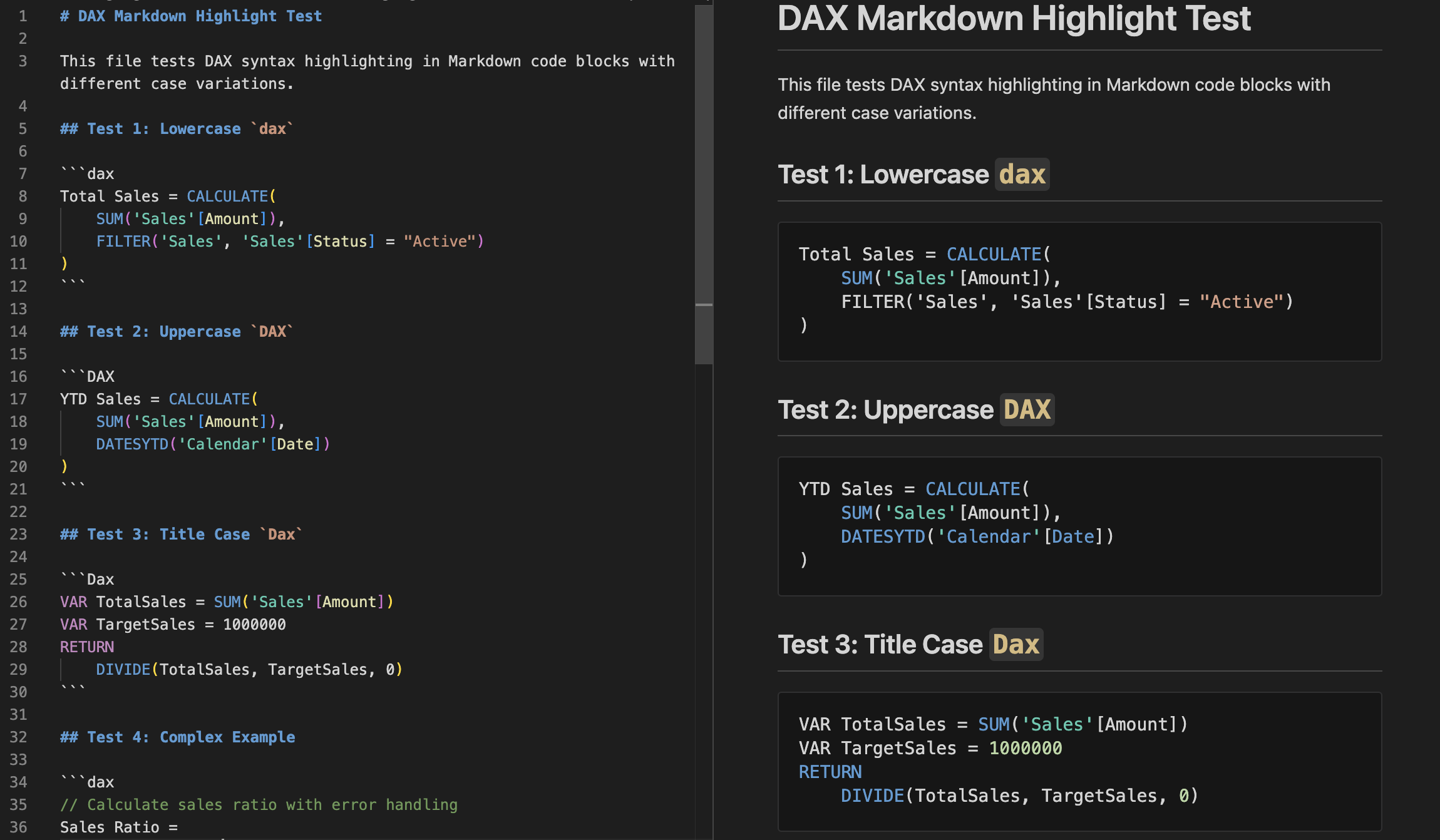The width and height of the screenshot is (1440, 840).
Task: Click the DAX Markdown Highlight Test title in preview
Action: pos(1014,19)
